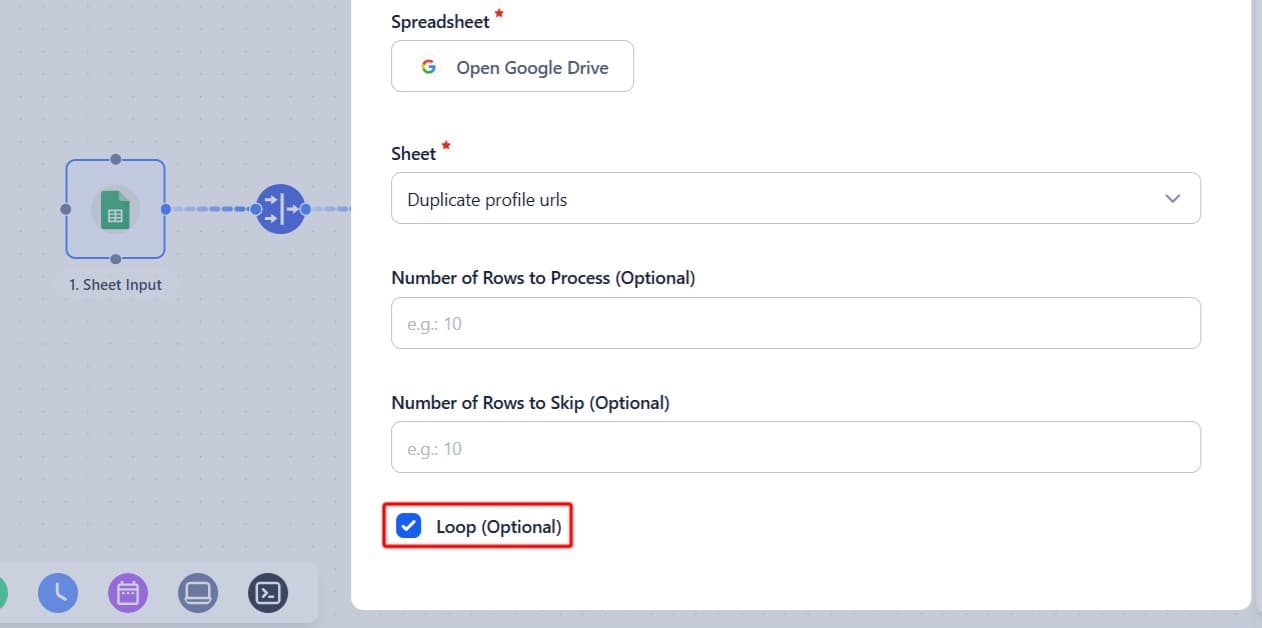Open the terminal console icon

[268, 593]
